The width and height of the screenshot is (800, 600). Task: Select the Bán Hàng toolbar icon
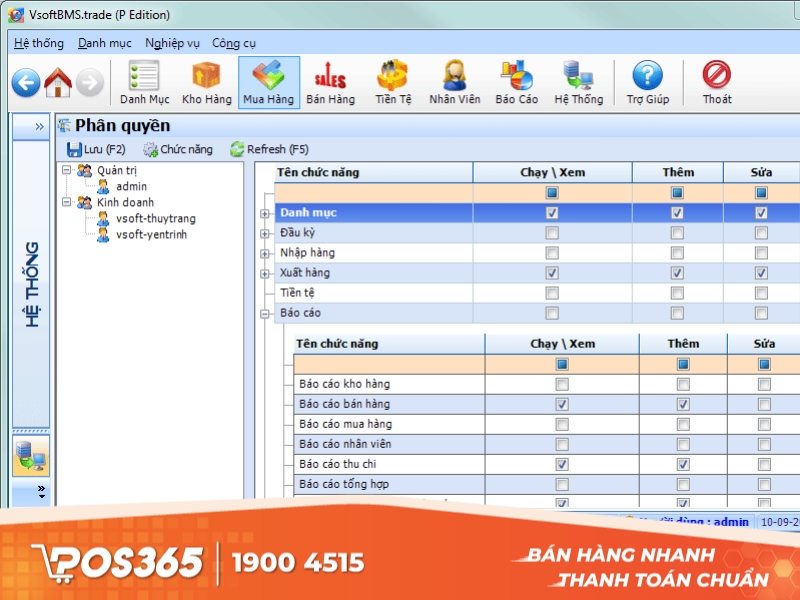pos(331,82)
